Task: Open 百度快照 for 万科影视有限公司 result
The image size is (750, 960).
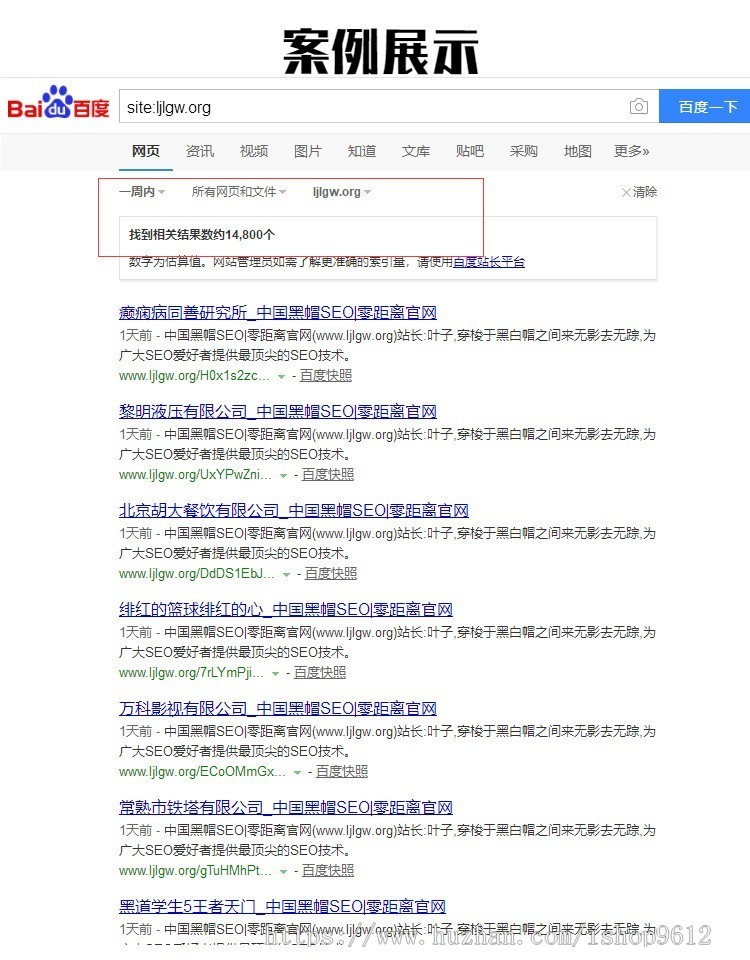Action: pos(342,771)
